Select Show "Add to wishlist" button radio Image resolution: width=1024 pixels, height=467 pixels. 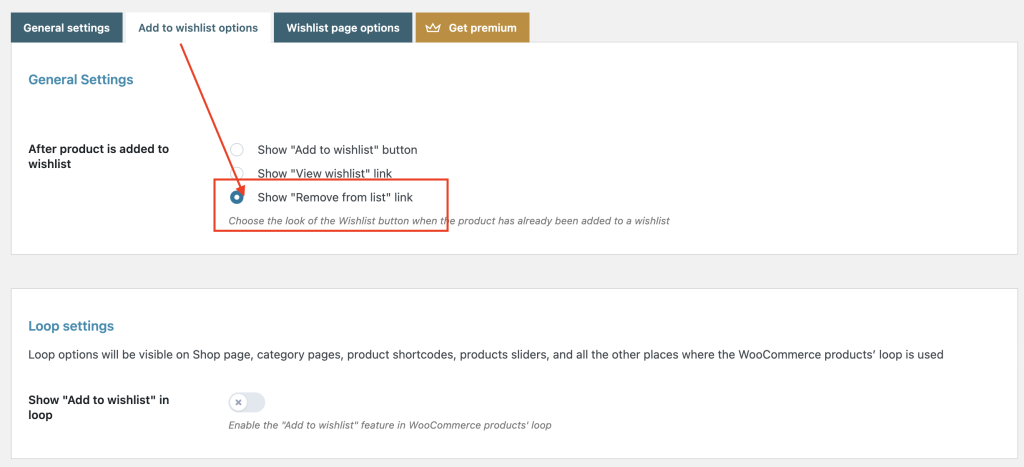(x=237, y=150)
